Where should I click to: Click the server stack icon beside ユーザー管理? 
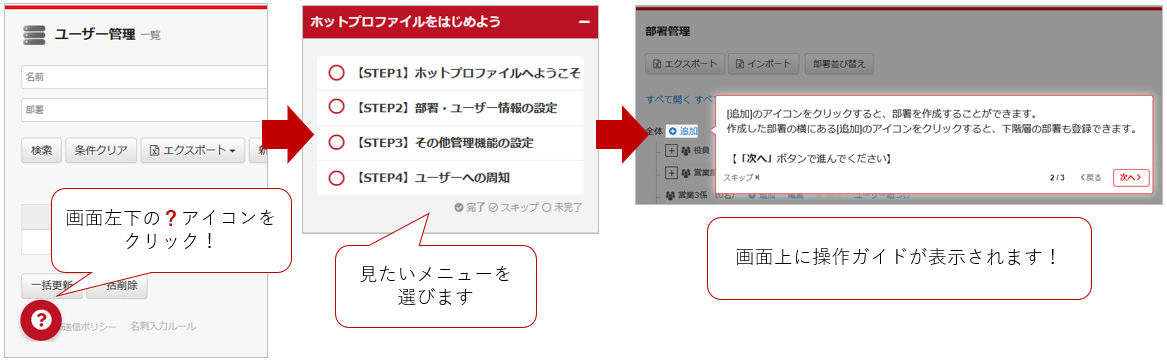coord(34,35)
